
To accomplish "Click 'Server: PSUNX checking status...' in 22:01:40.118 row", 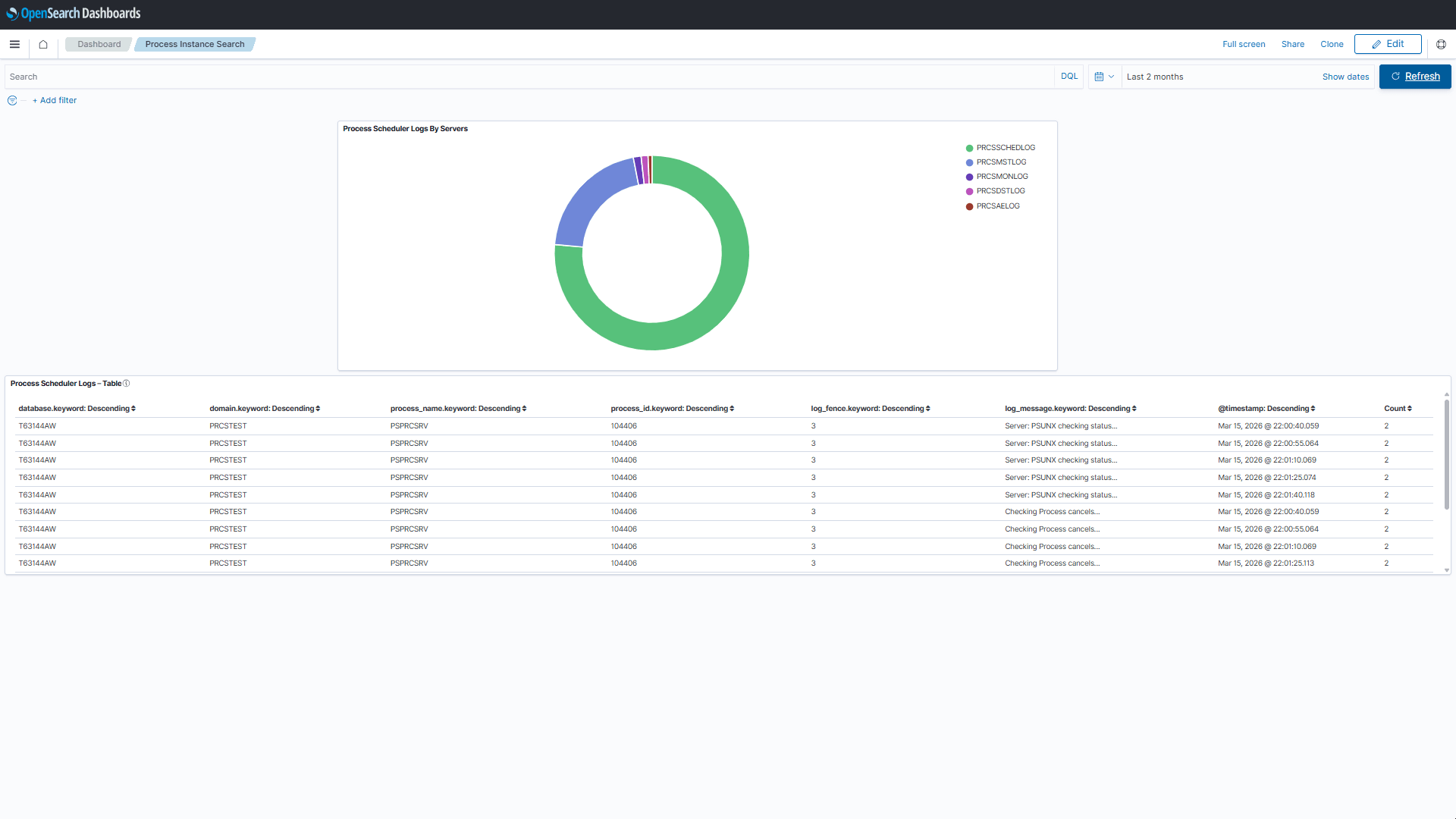I will pyautogui.click(x=1061, y=495).
